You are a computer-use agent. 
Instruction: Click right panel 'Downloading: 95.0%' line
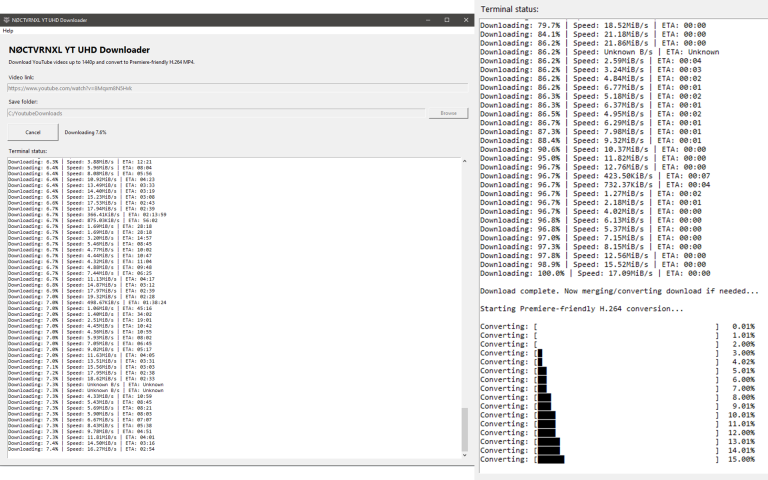coord(593,158)
